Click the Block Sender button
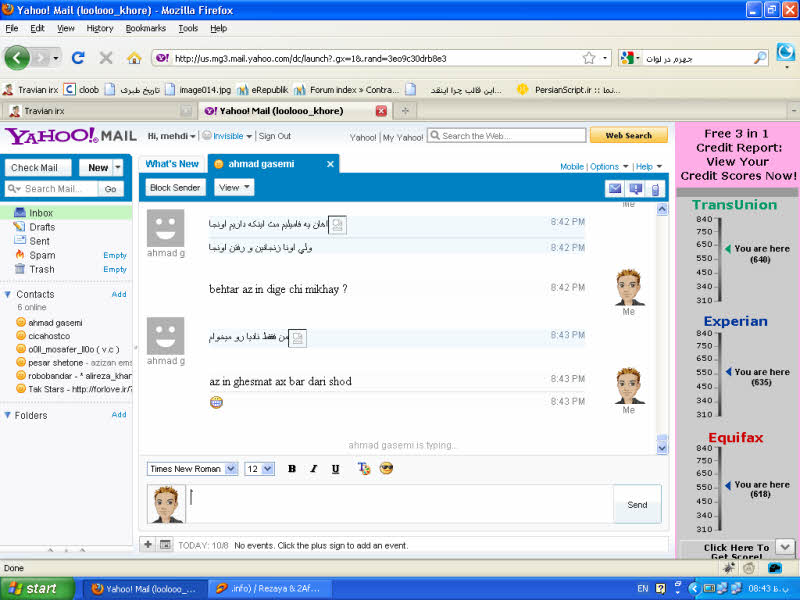 (x=175, y=188)
